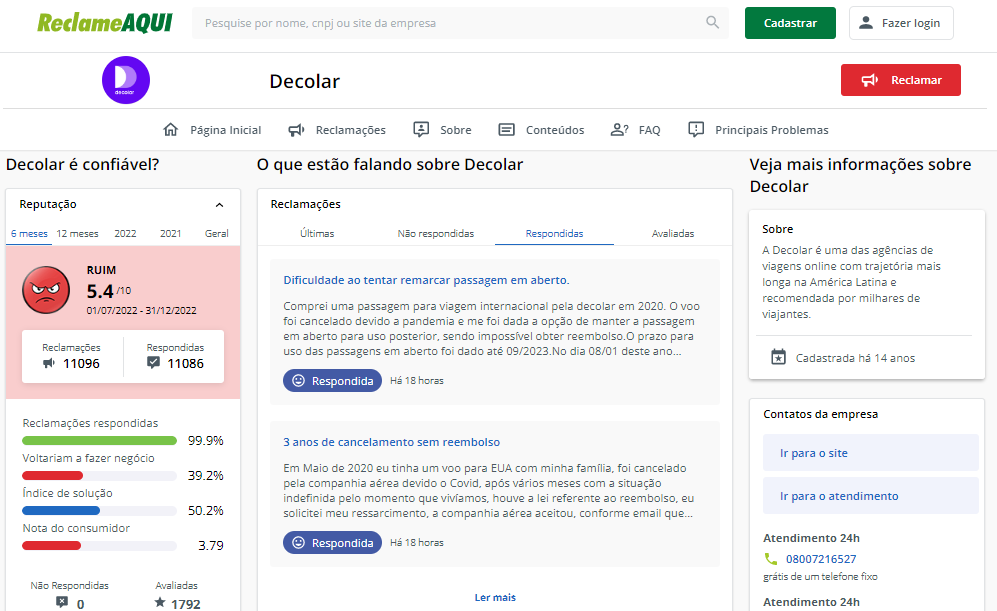997x611 pixels.
Task: Click the 99.9% value
Action: click(x=205, y=441)
